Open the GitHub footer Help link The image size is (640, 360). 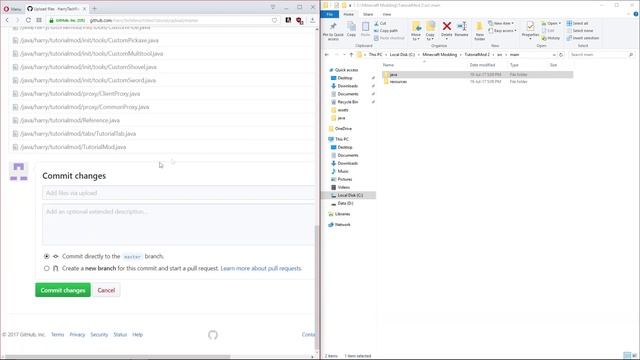coord(138,334)
